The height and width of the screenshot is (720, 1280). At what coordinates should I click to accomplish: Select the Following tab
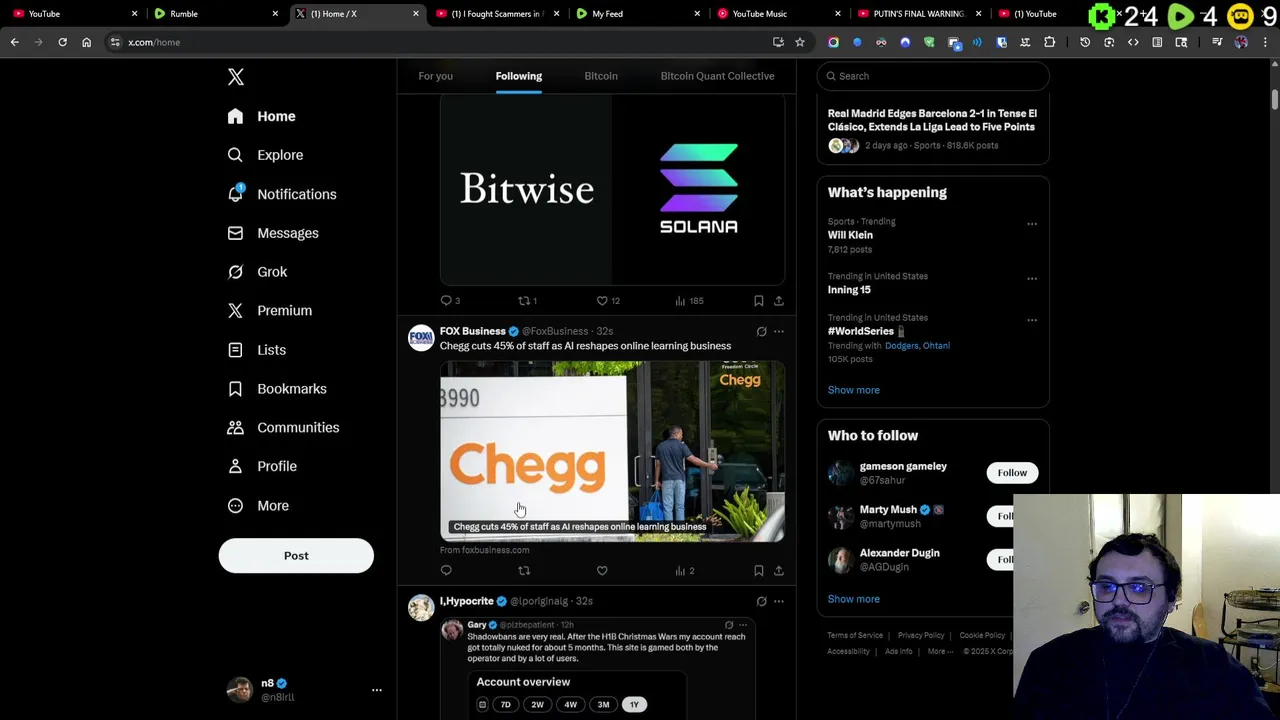click(518, 76)
